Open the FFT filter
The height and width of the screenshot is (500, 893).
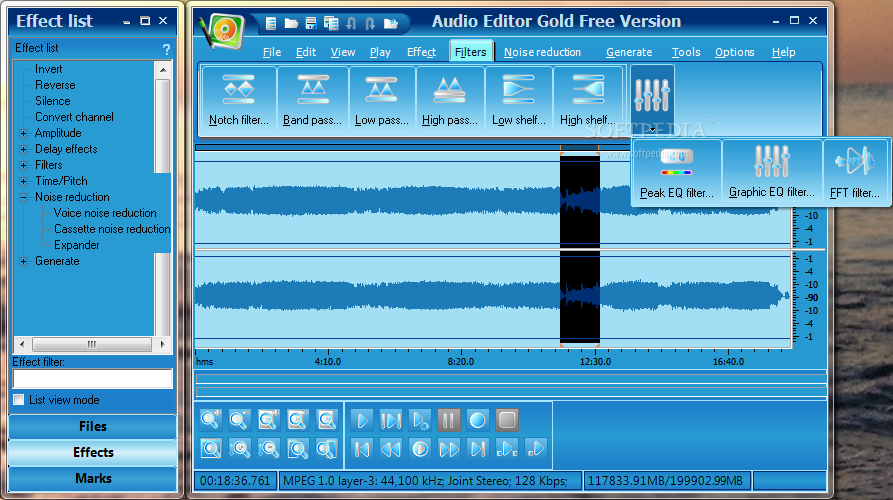855,173
